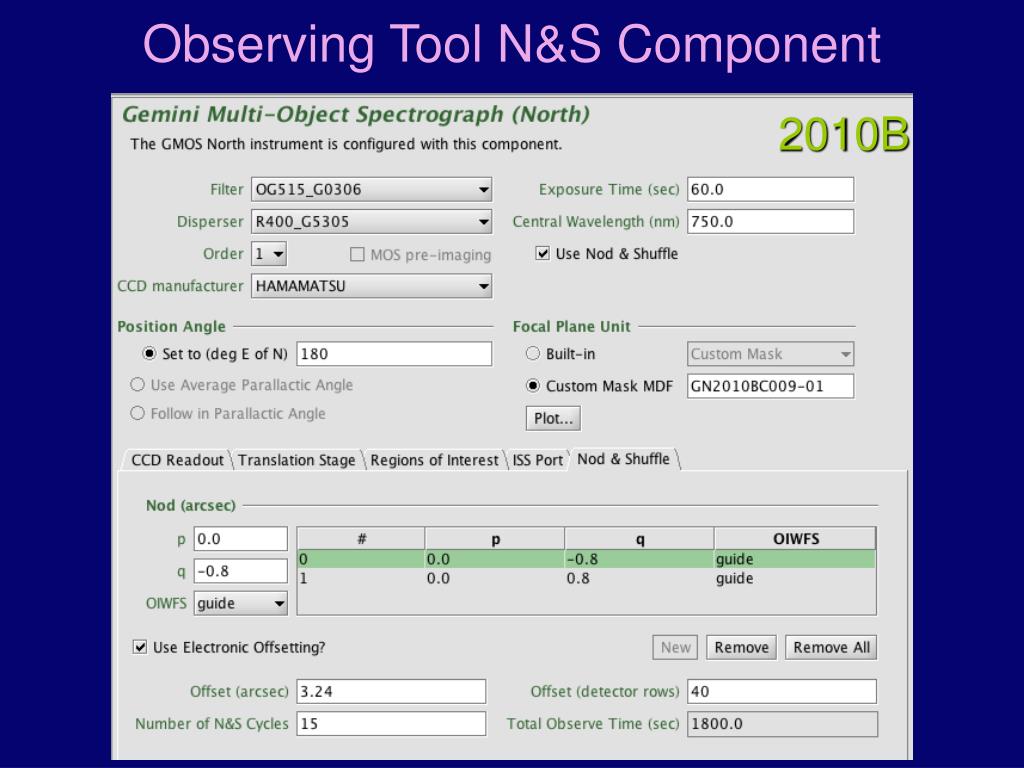Click the New nod button
The width and height of the screenshot is (1024, 768).
(x=675, y=647)
